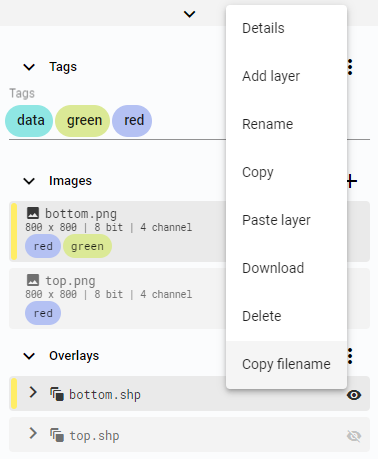The height and width of the screenshot is (459, 378).
Task: Click the image icon beside top.png
Action: (x=33, y=280)
